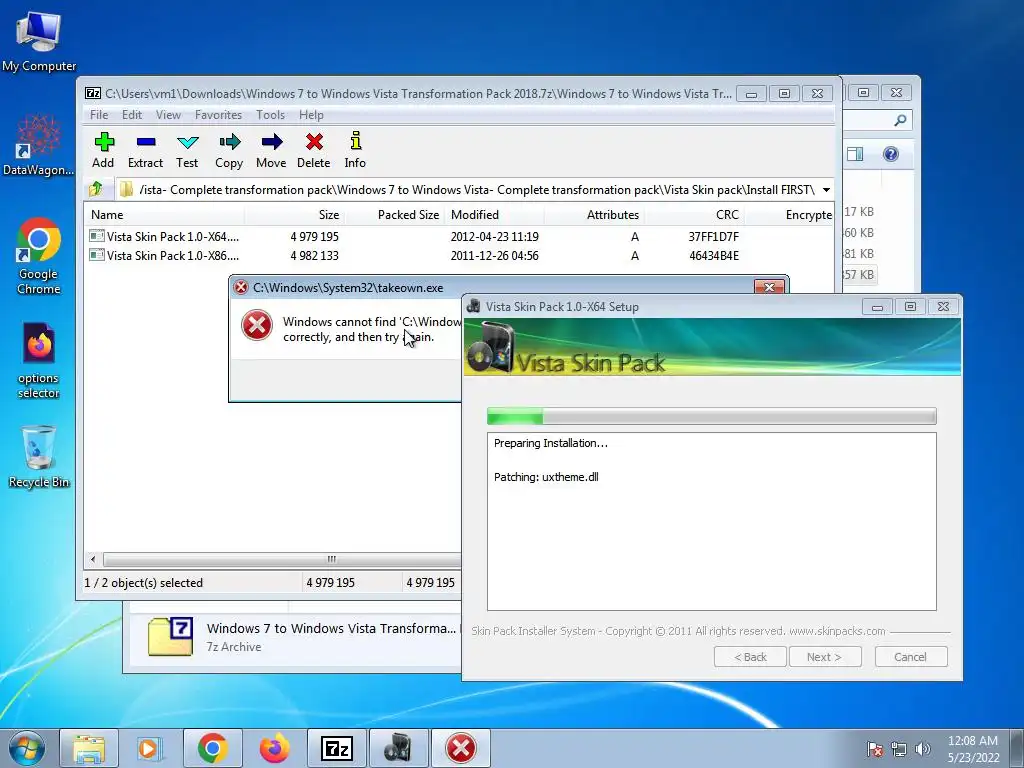Switch to Skin Pack setup taskbar button
Image resolution: width=1024 pixels, height=768 pixels.
pyautogui.click(x=398, y=748)
